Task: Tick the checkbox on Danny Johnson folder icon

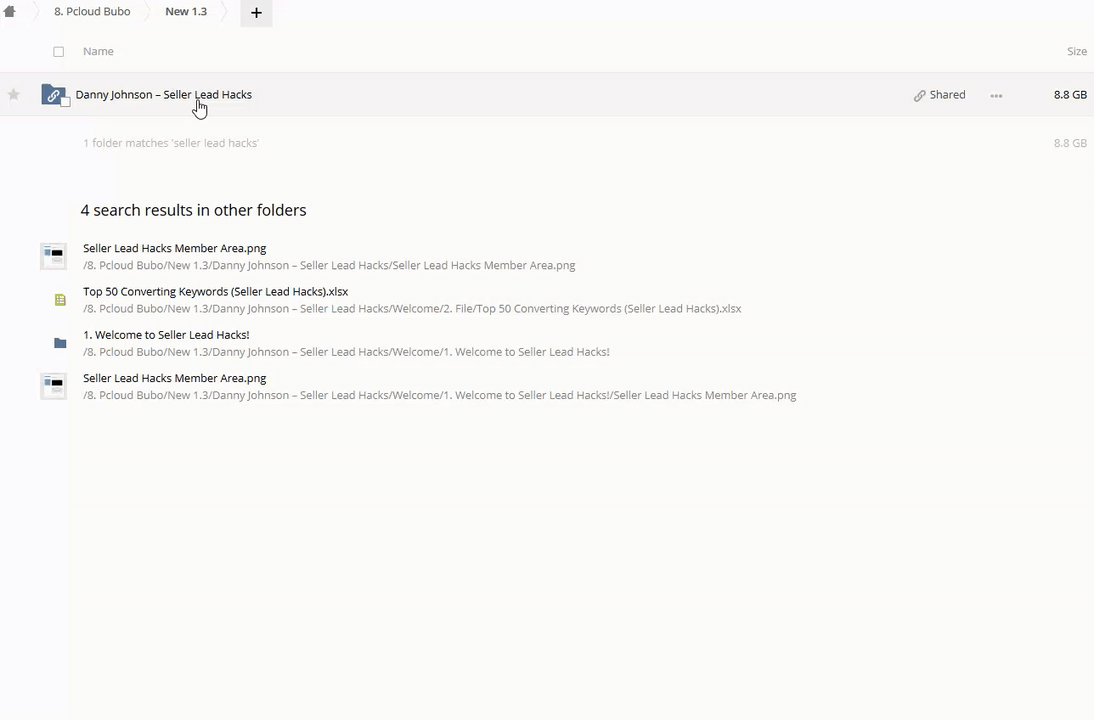Action: click(66, 102)
